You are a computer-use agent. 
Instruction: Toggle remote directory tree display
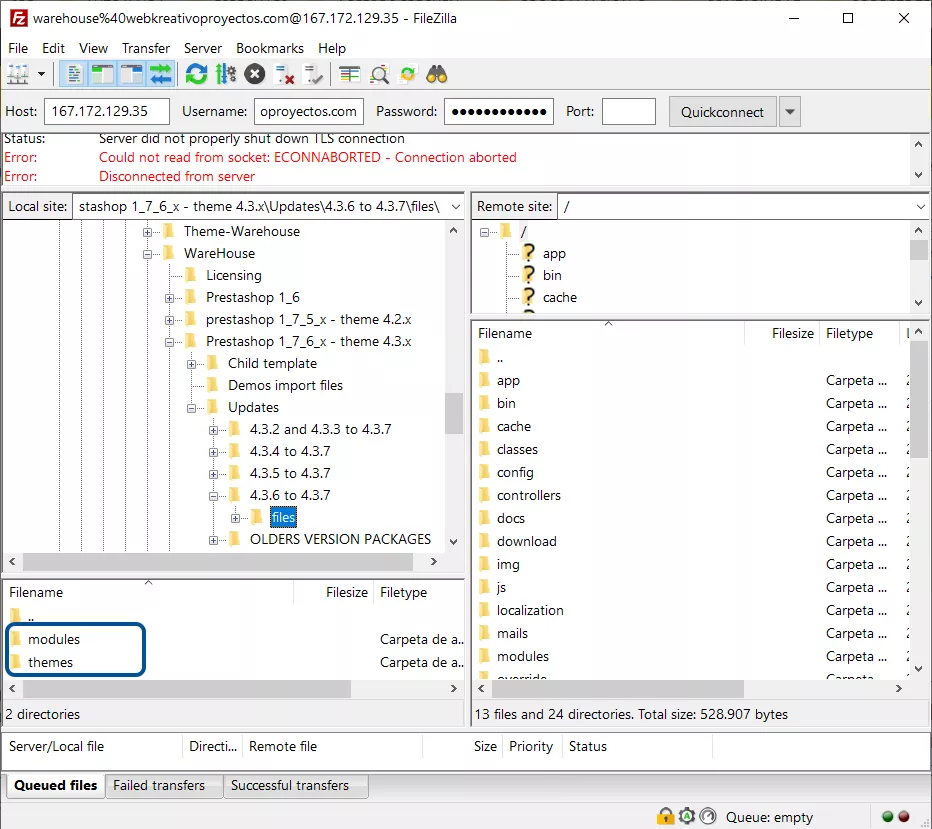pos(131,74)
